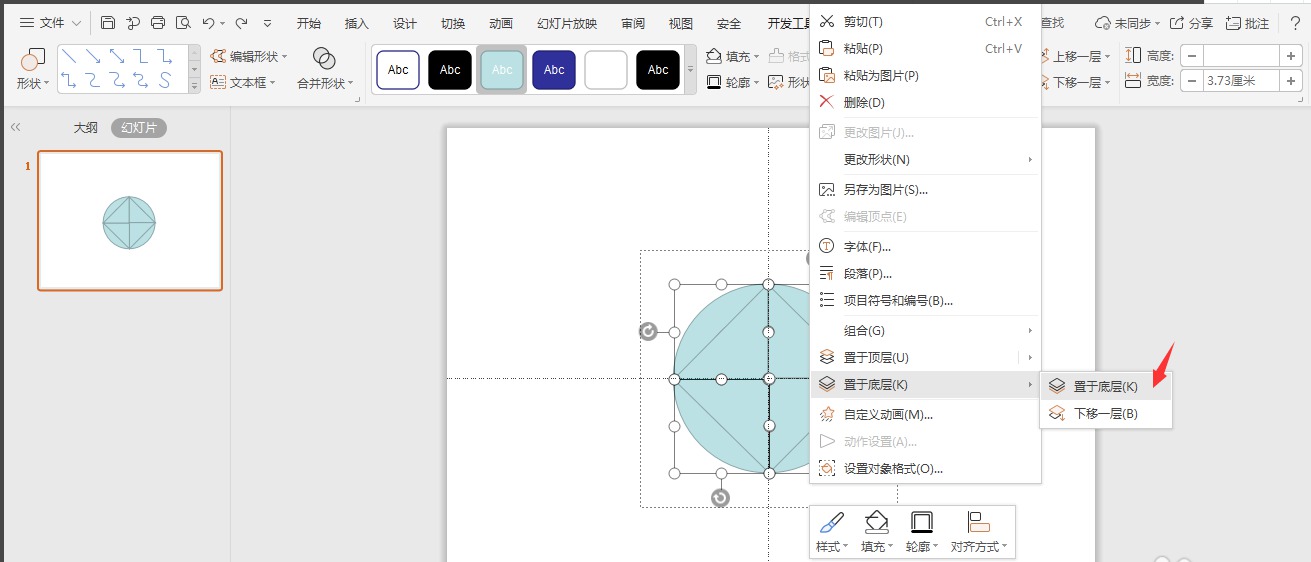Apply the light teal Abc shape style
The height and width of the screenshot is (562, 1311).
pos(502,70)
